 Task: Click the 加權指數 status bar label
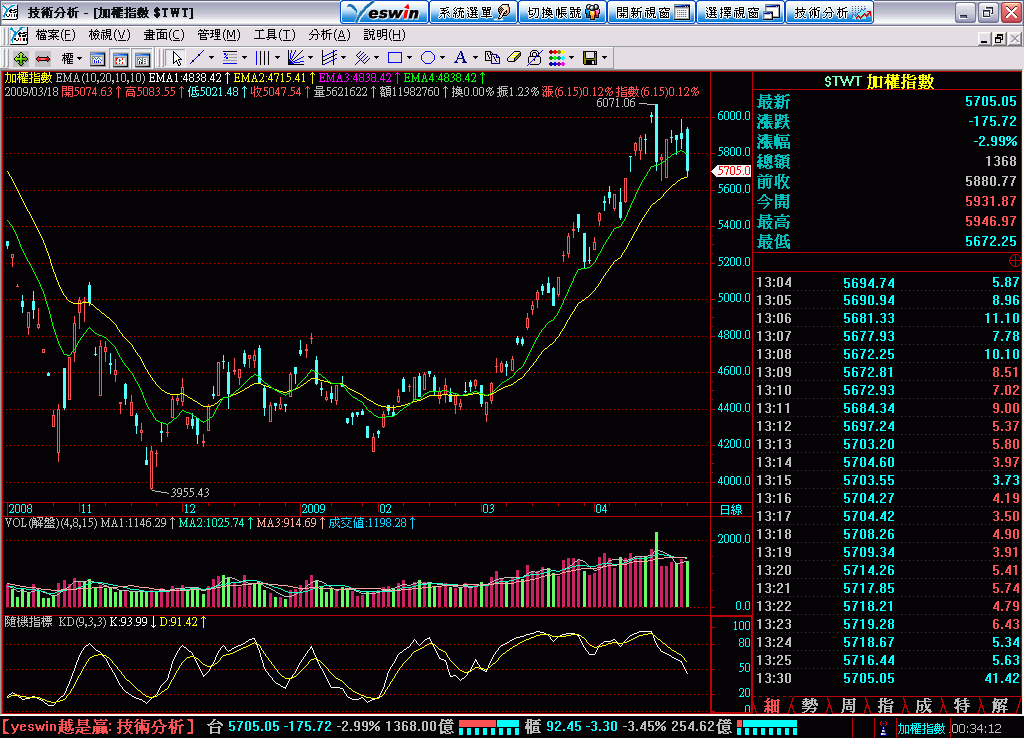pyautogui.click(x=921, y=728)
